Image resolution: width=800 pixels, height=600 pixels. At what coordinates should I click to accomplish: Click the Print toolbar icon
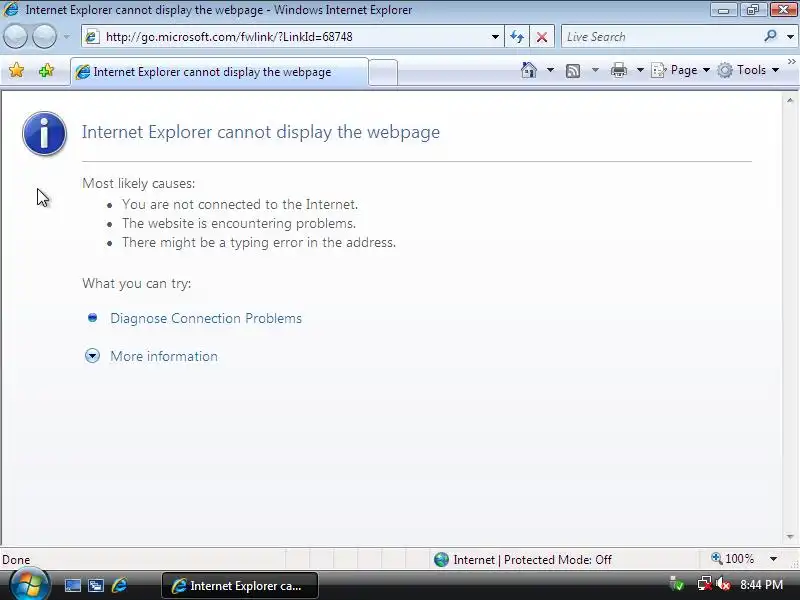point(618,70)
